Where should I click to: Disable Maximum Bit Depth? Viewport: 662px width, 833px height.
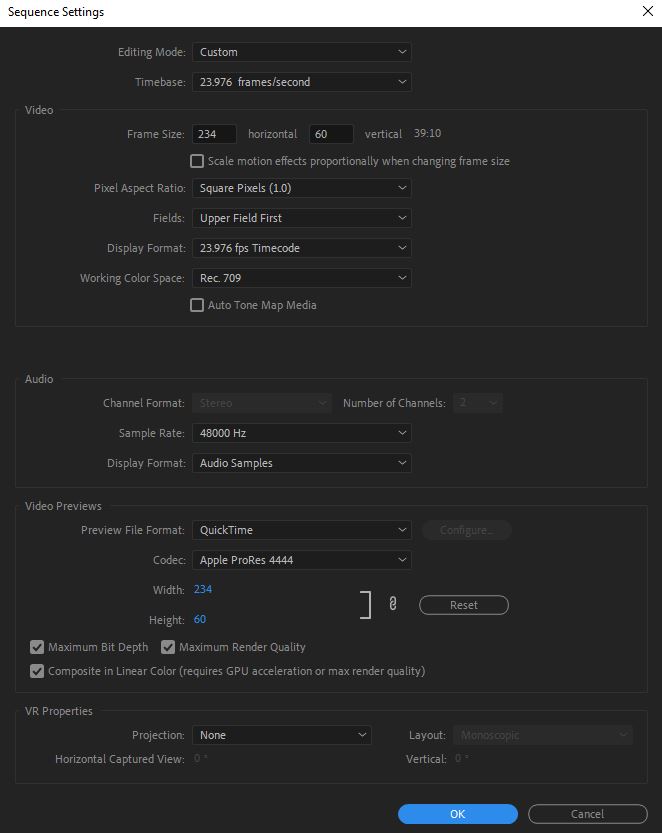tap(37, 647)
